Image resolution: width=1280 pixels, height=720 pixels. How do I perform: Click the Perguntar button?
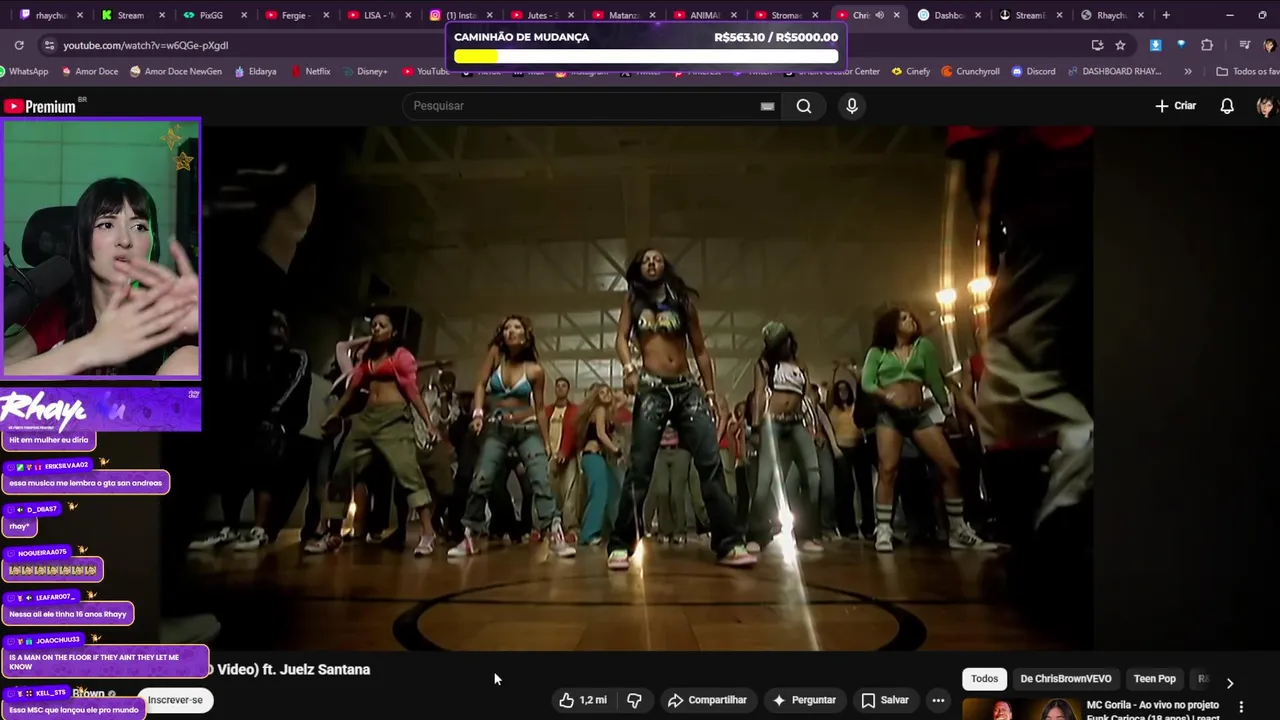[804, 700]
